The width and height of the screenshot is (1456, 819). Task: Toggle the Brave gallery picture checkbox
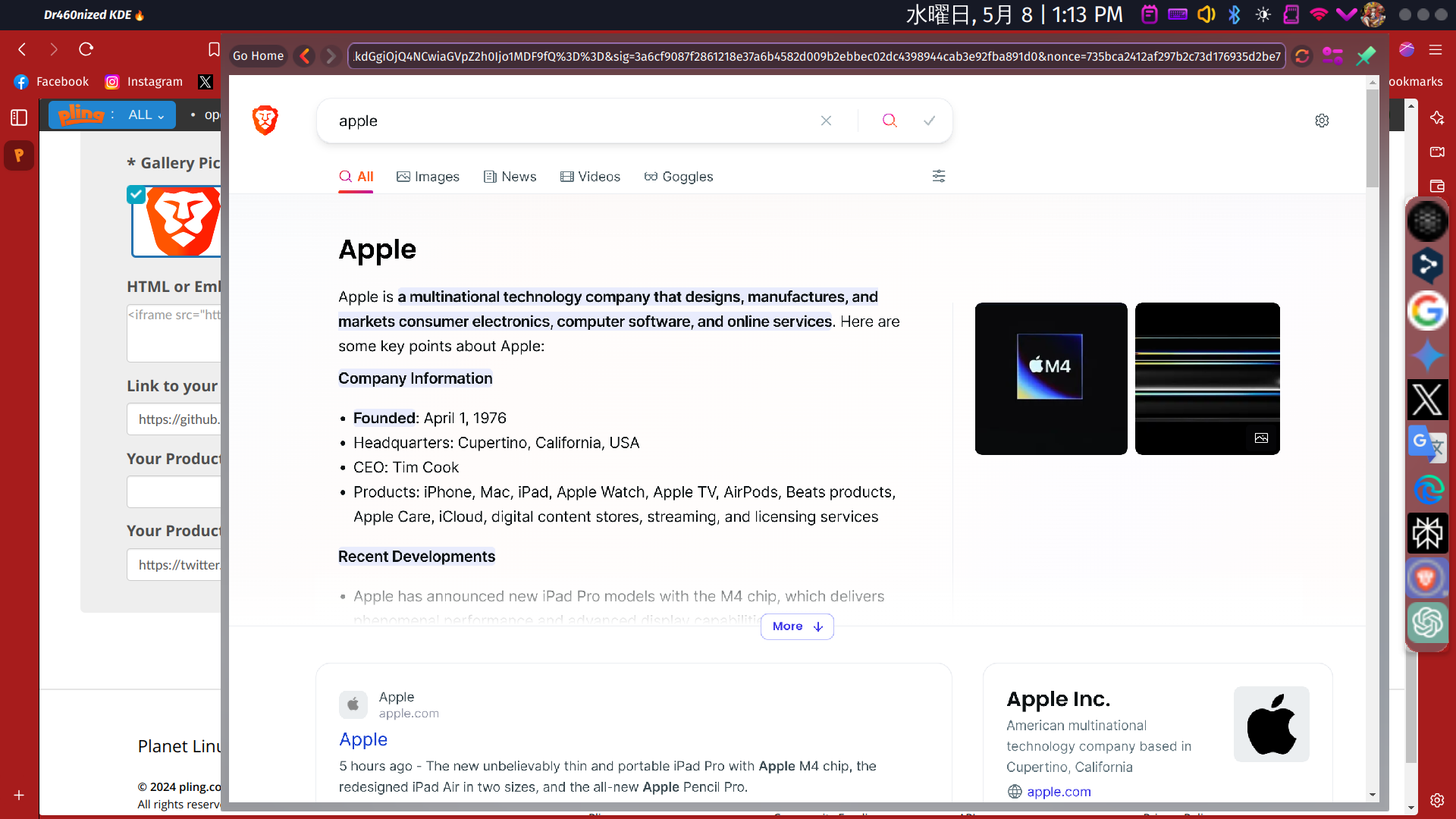point(136,195)
